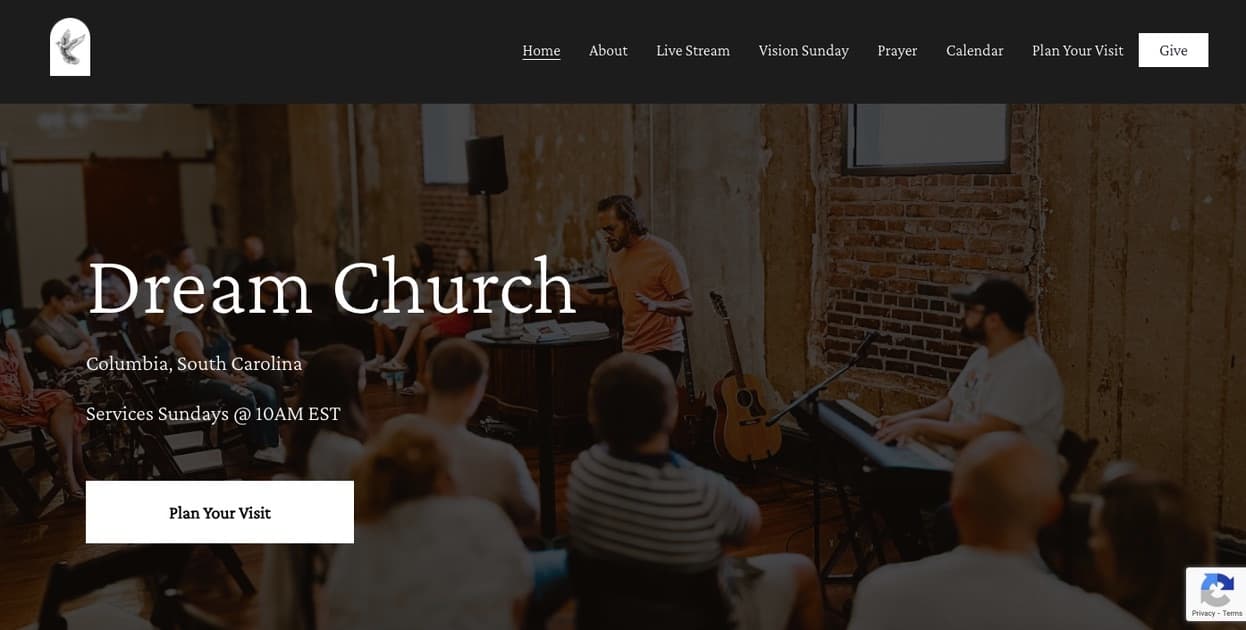This screenshot has width=1246, height=630.
Task: Open the Prayer page
Action: (x=897, y=50)
